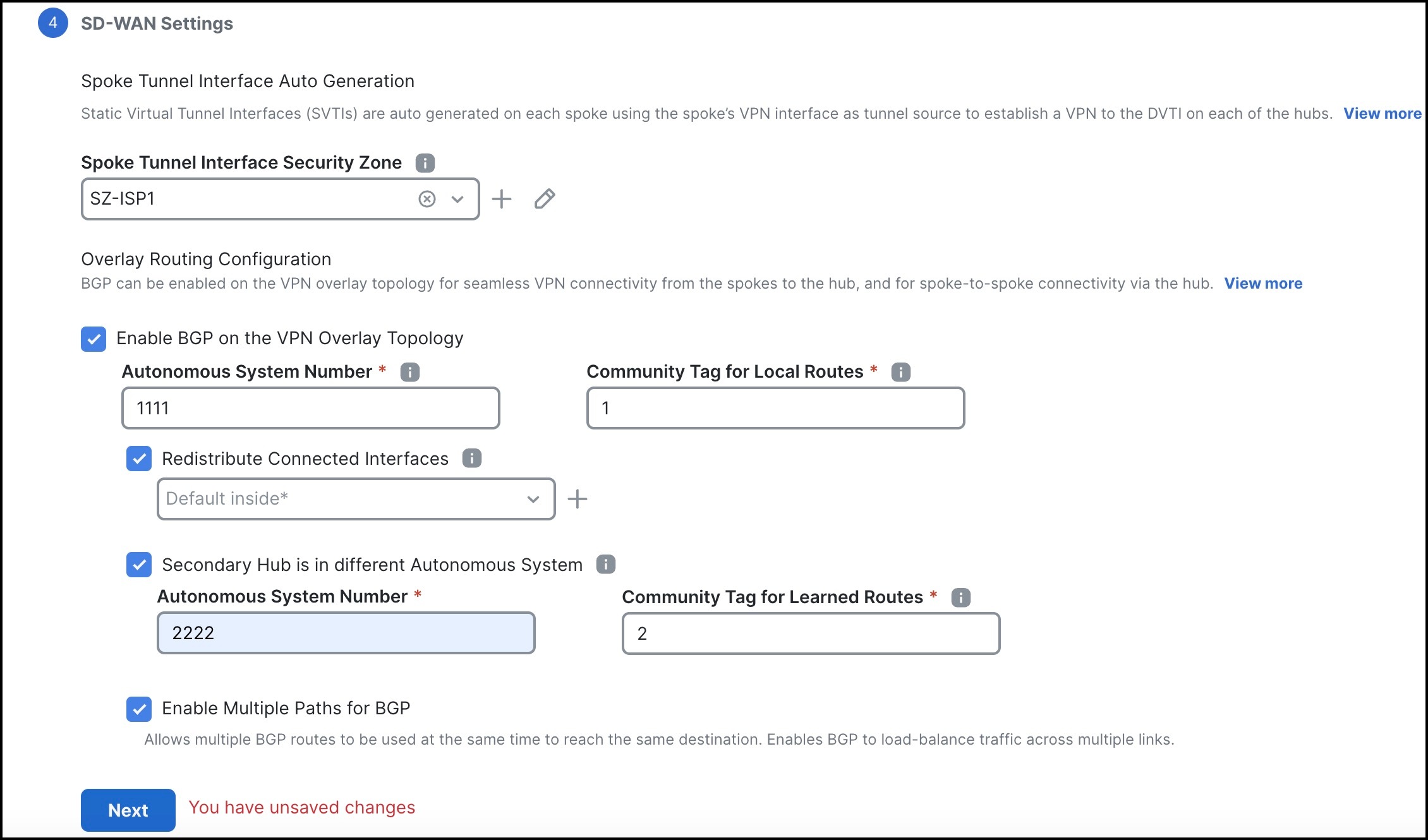Open info tooltip for Community Tag for Learned Routes
Screen dimensions: 1428x840
pyautogui.click(x=960, y=597)
